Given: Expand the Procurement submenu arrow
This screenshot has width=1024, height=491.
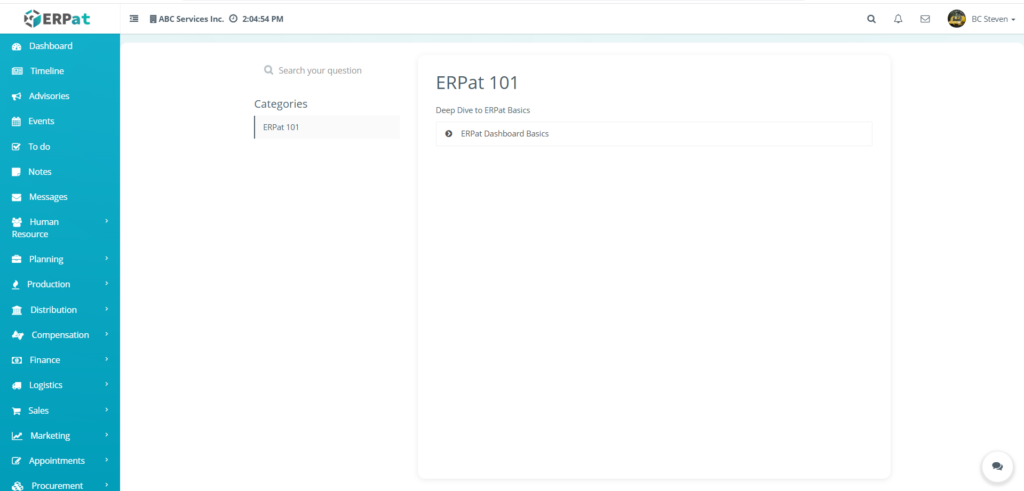Looking at the screenshot, I should 106,485.
